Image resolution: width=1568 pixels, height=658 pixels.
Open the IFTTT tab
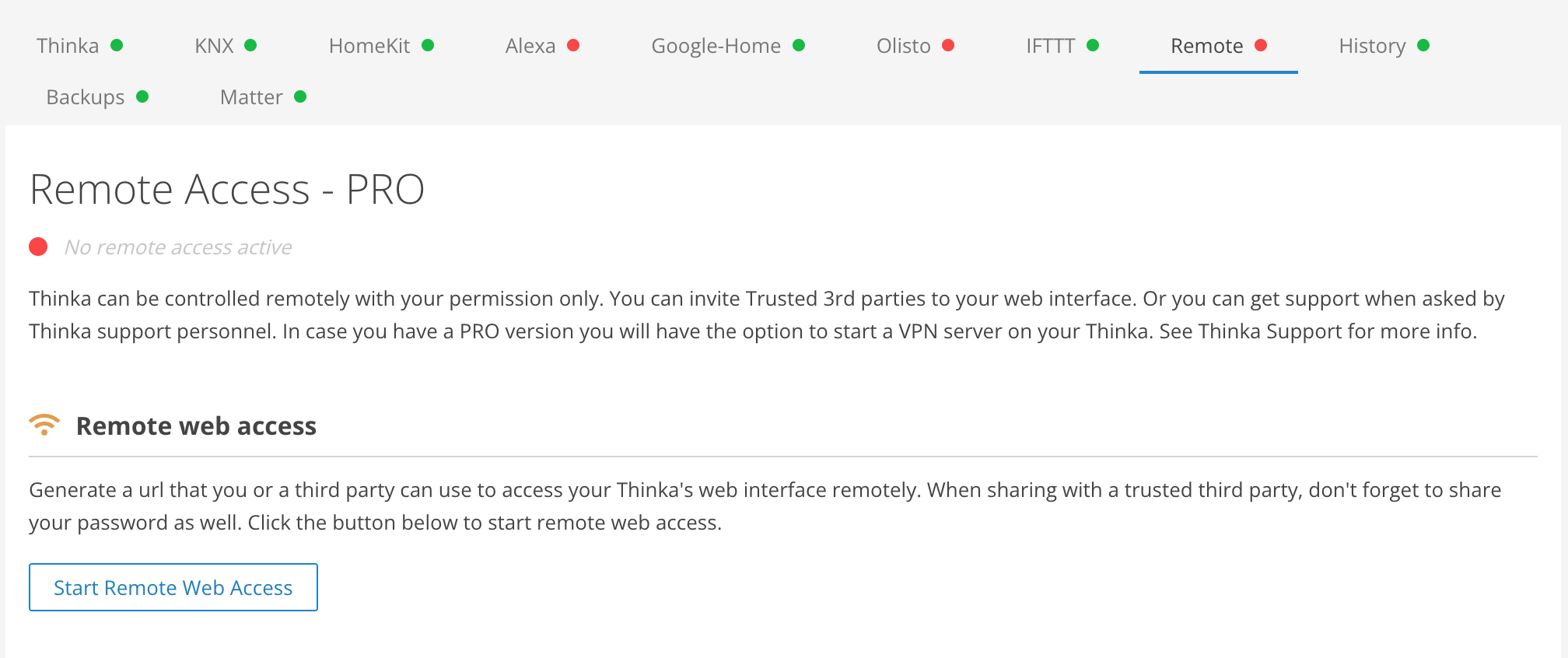1050,46
